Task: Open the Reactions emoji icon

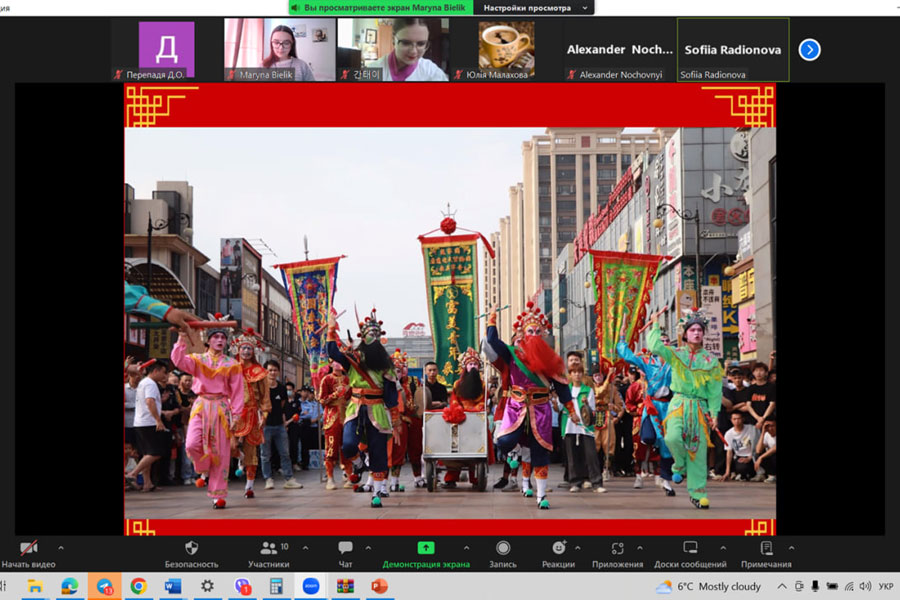Action: click(x=558, y=549)
